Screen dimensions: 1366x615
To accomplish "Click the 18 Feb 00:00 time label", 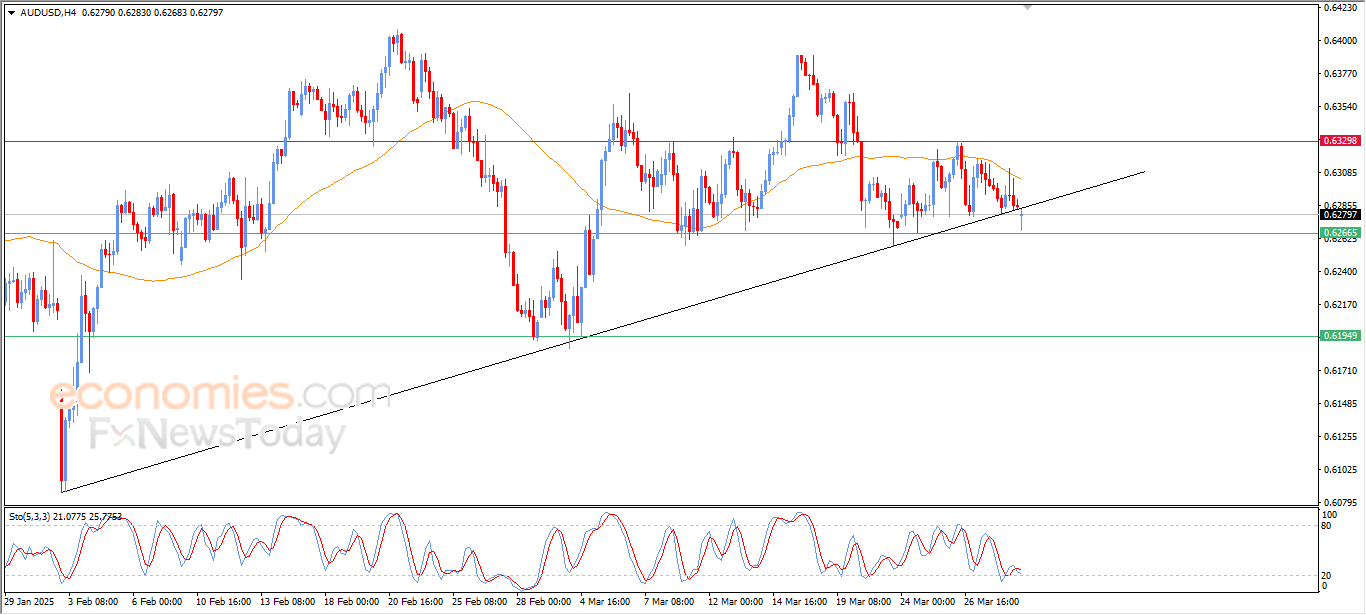I will point(352,602).
